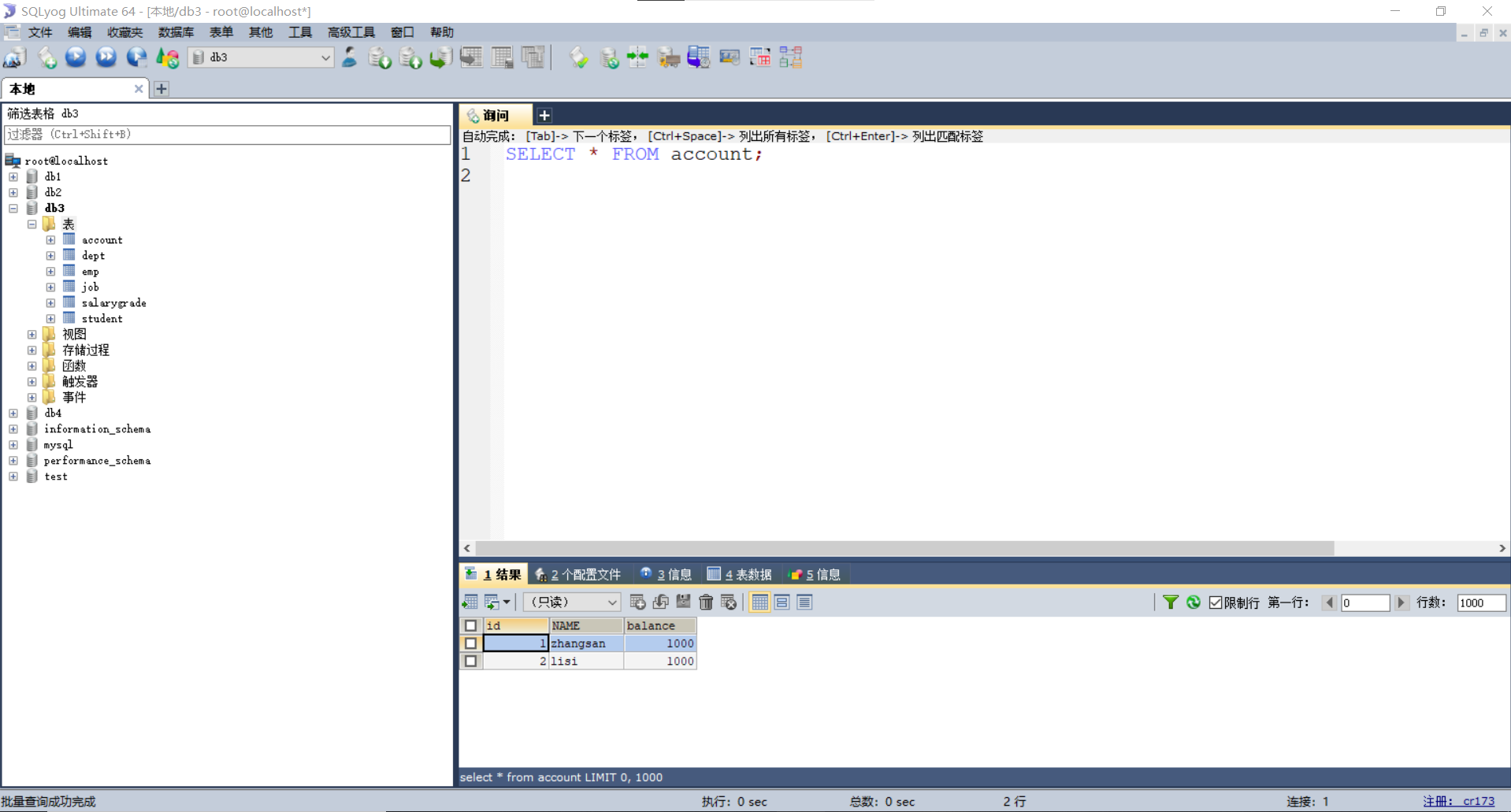Click the database synchronization icon
The height and width of the screenshot is (812, 1511).
click(609, 57)
